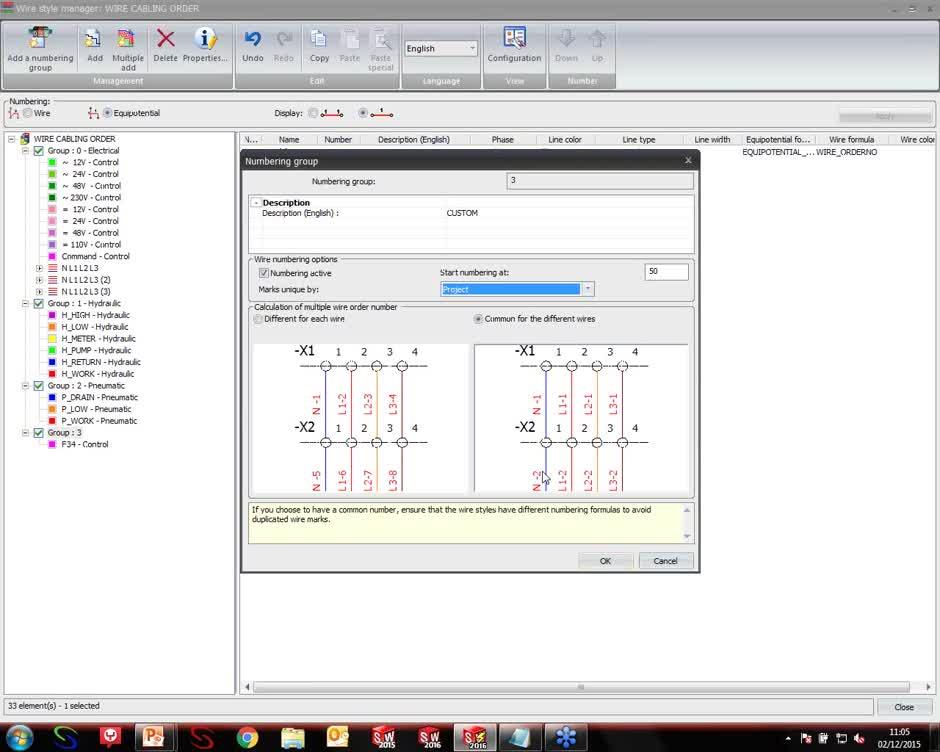
Task: Click the Undo arrow icon
Action: point(253,40)
